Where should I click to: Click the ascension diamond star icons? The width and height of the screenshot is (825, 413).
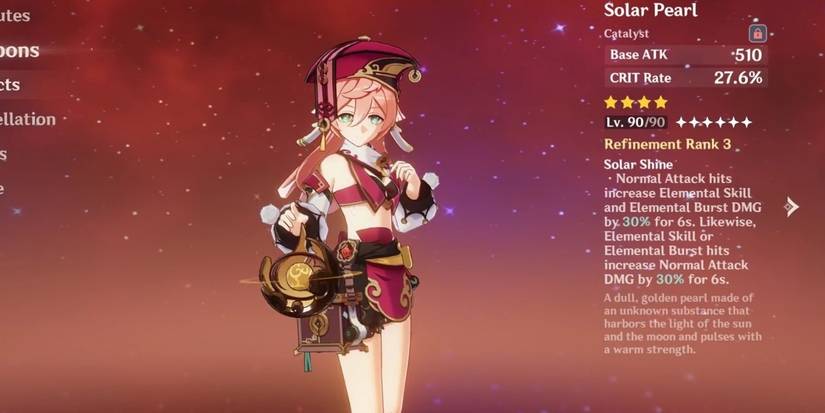click(x=714, y=123)
